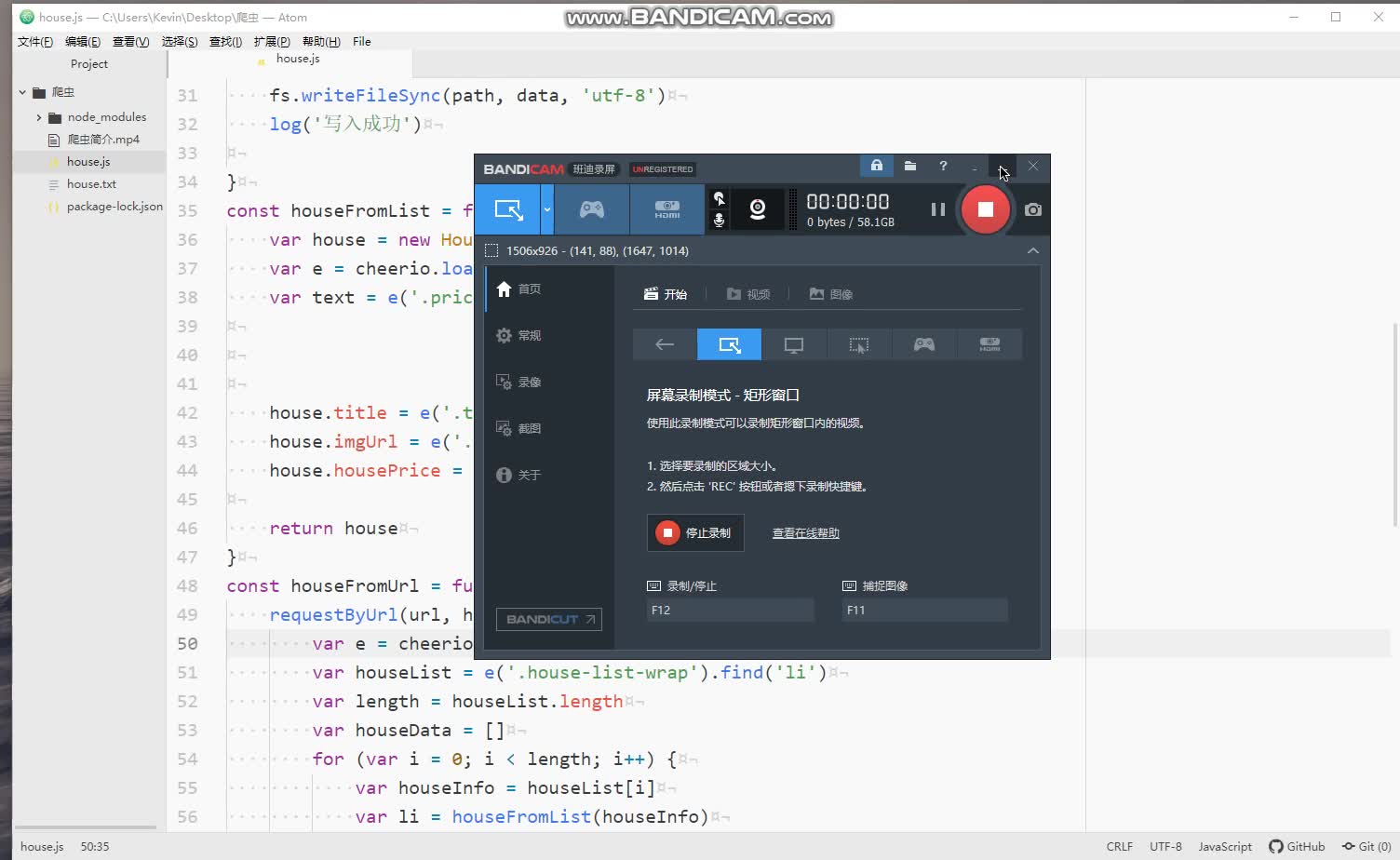The height and width of the screenshot is (860, 1400).
Task: Switch to the 开始 tab
Action: click(x=666, y=294)
